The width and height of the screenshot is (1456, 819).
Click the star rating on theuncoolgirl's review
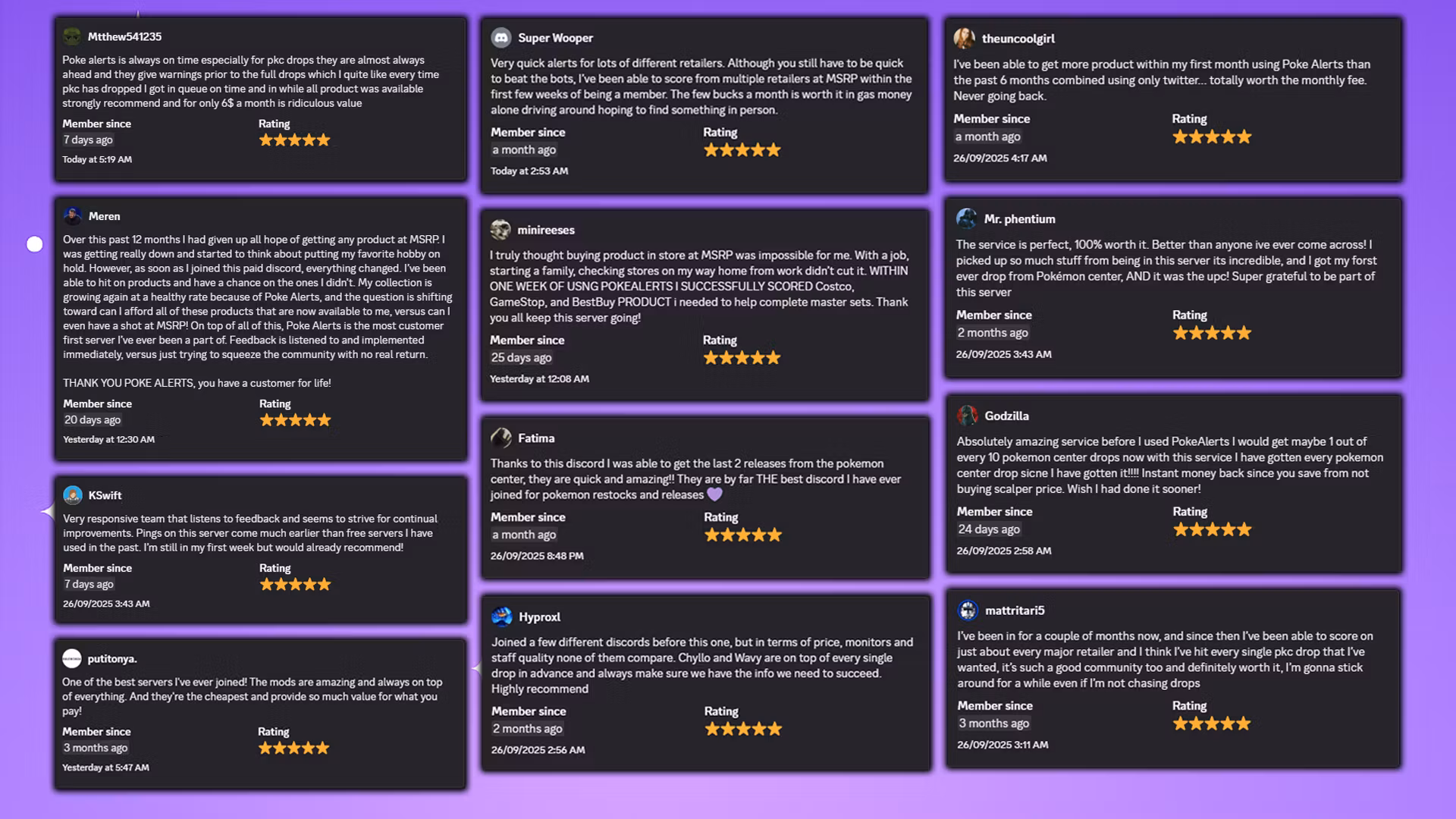[x=1211, y=137]
